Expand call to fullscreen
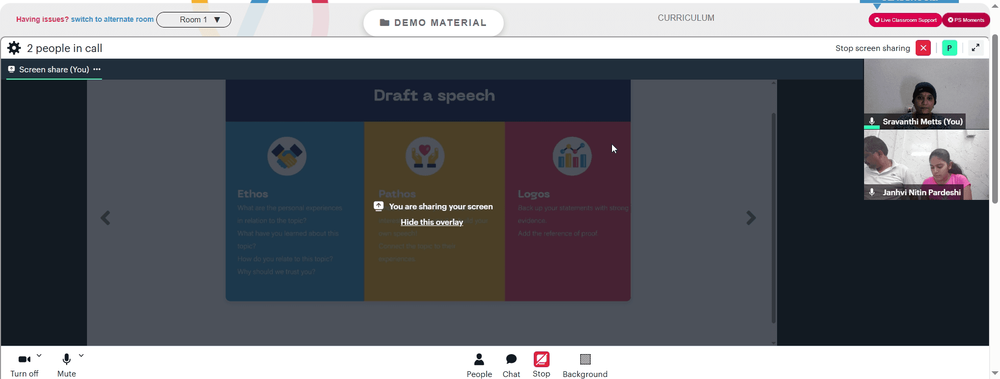Screen dimensions: 1000x379 [975, 48]
